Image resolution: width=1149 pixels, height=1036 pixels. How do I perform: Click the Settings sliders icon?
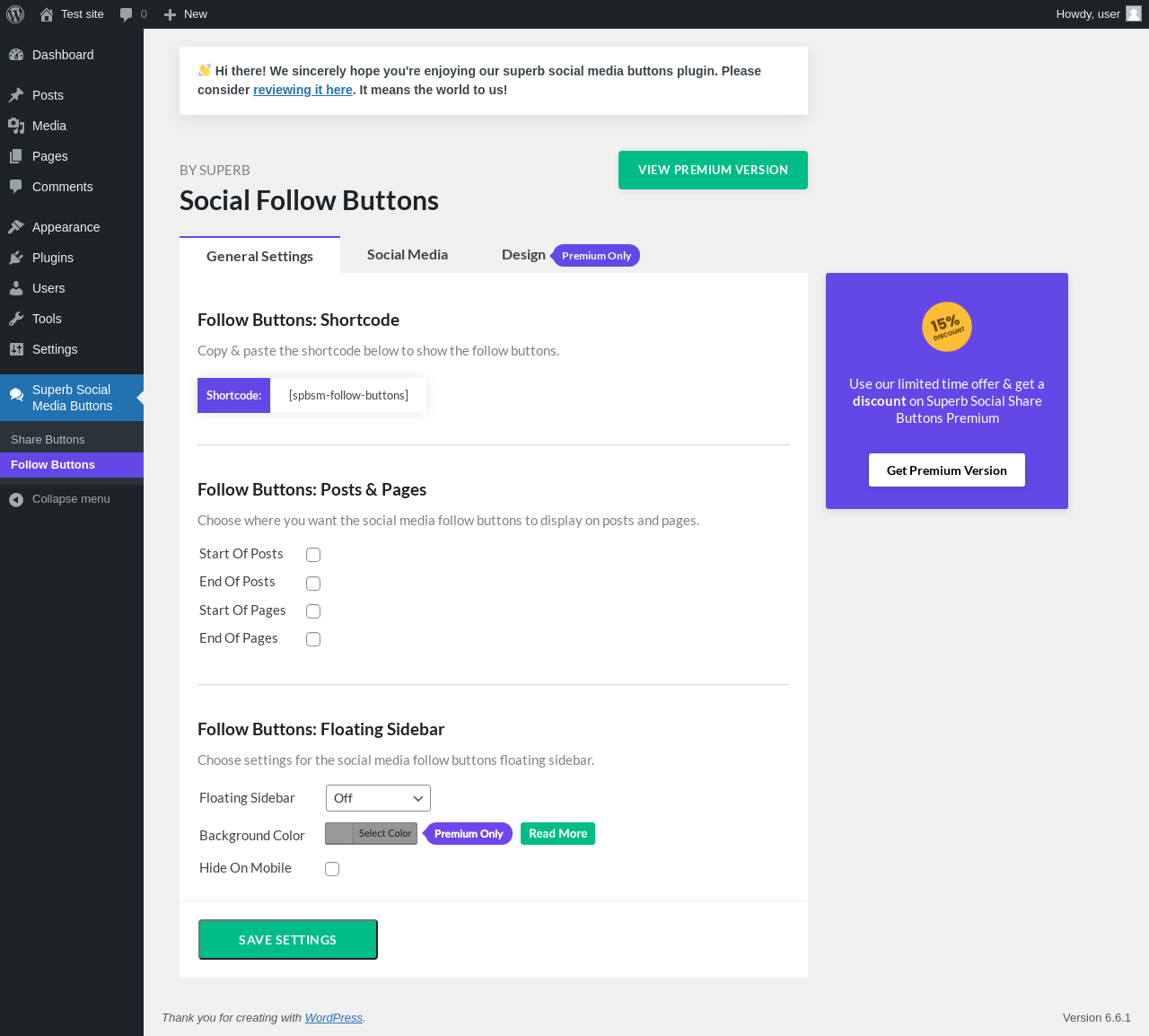[16, 349]
